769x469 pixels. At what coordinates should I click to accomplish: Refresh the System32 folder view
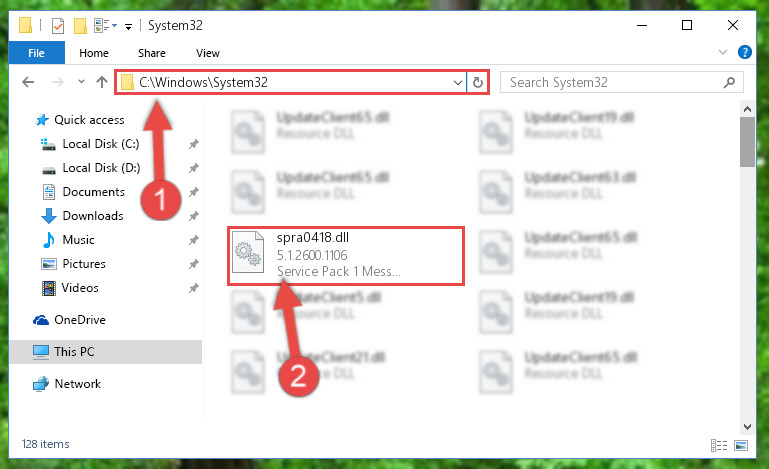click(x=478, y=82)
